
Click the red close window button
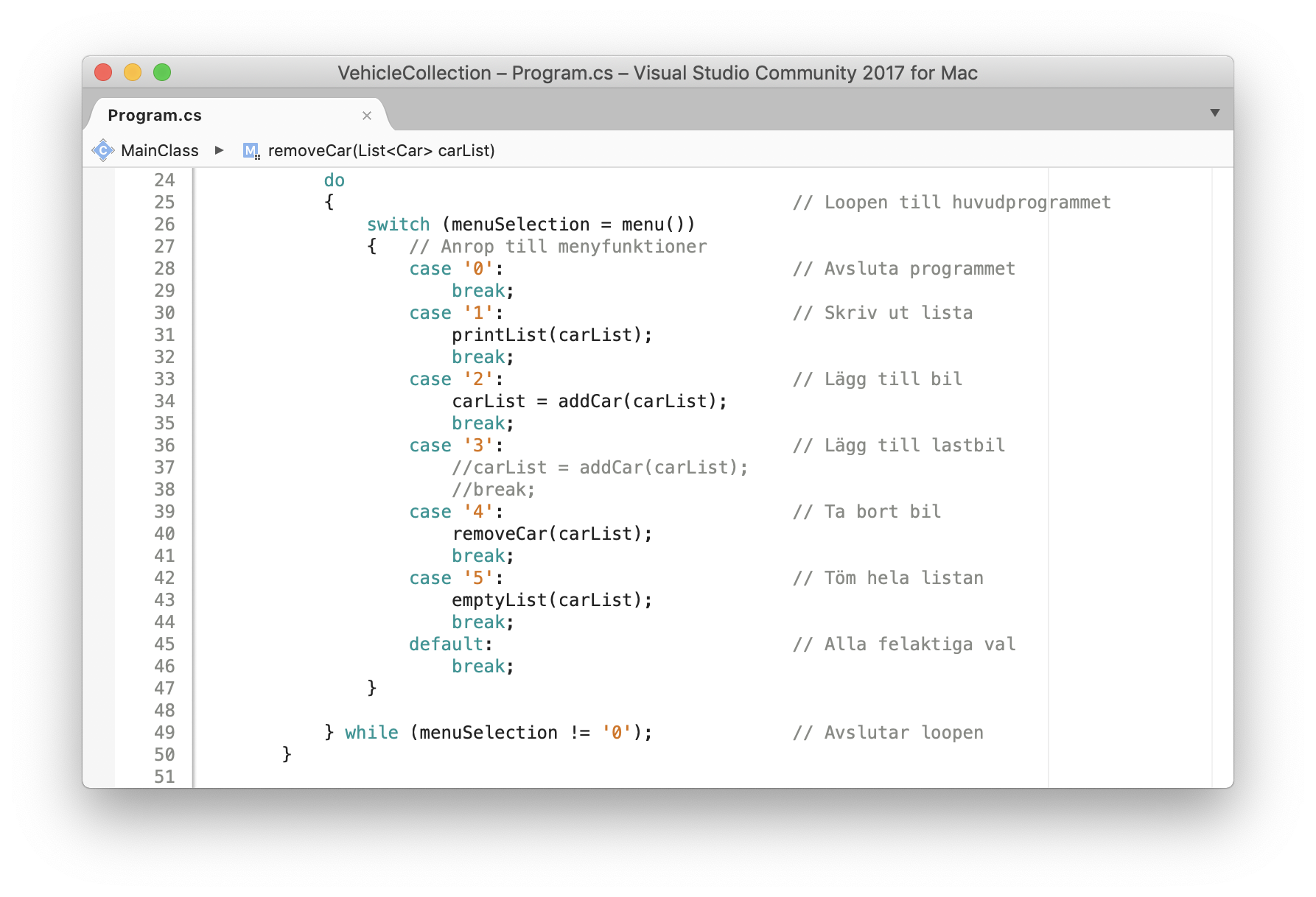tap(103, 72)
